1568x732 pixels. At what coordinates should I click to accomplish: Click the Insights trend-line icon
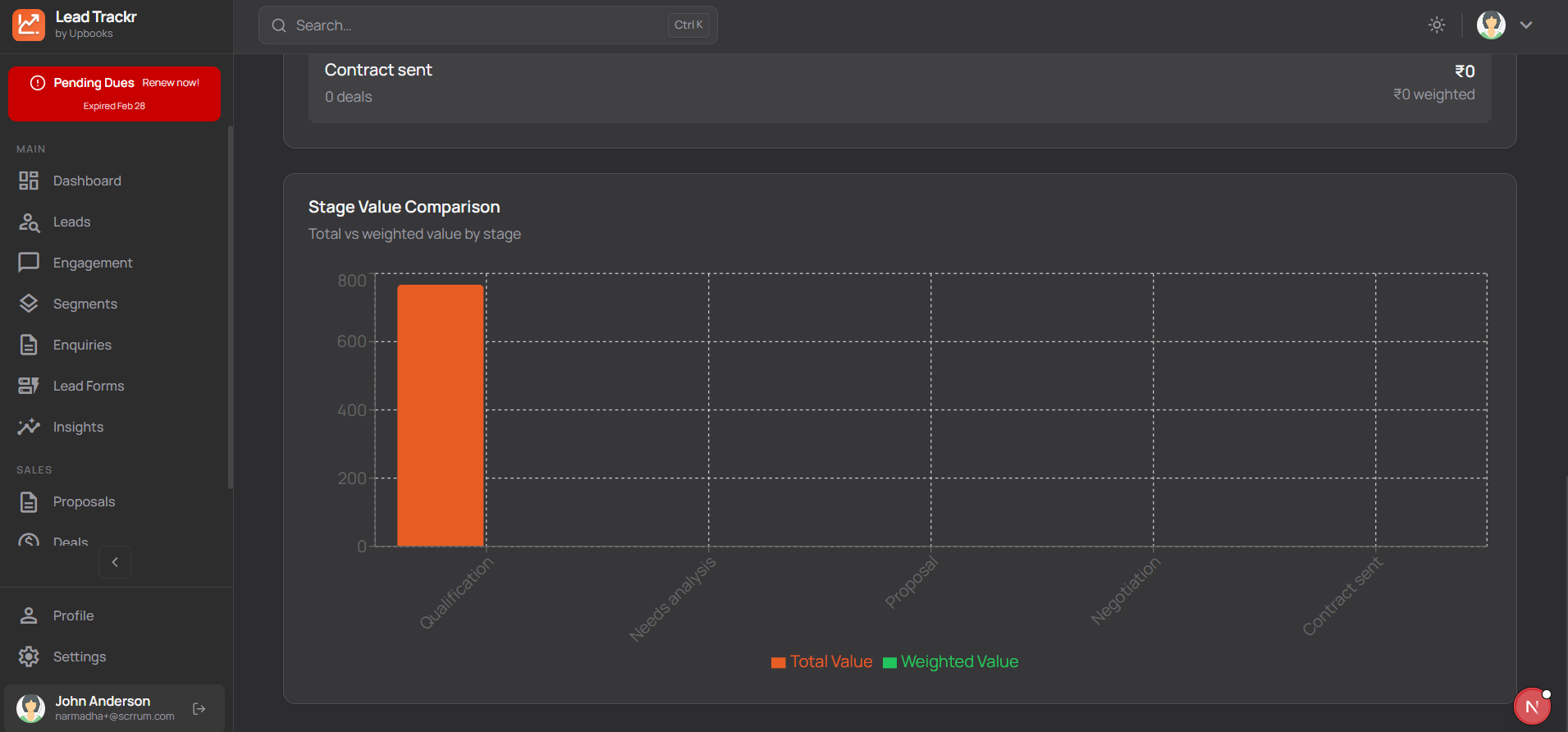(29, 427)
